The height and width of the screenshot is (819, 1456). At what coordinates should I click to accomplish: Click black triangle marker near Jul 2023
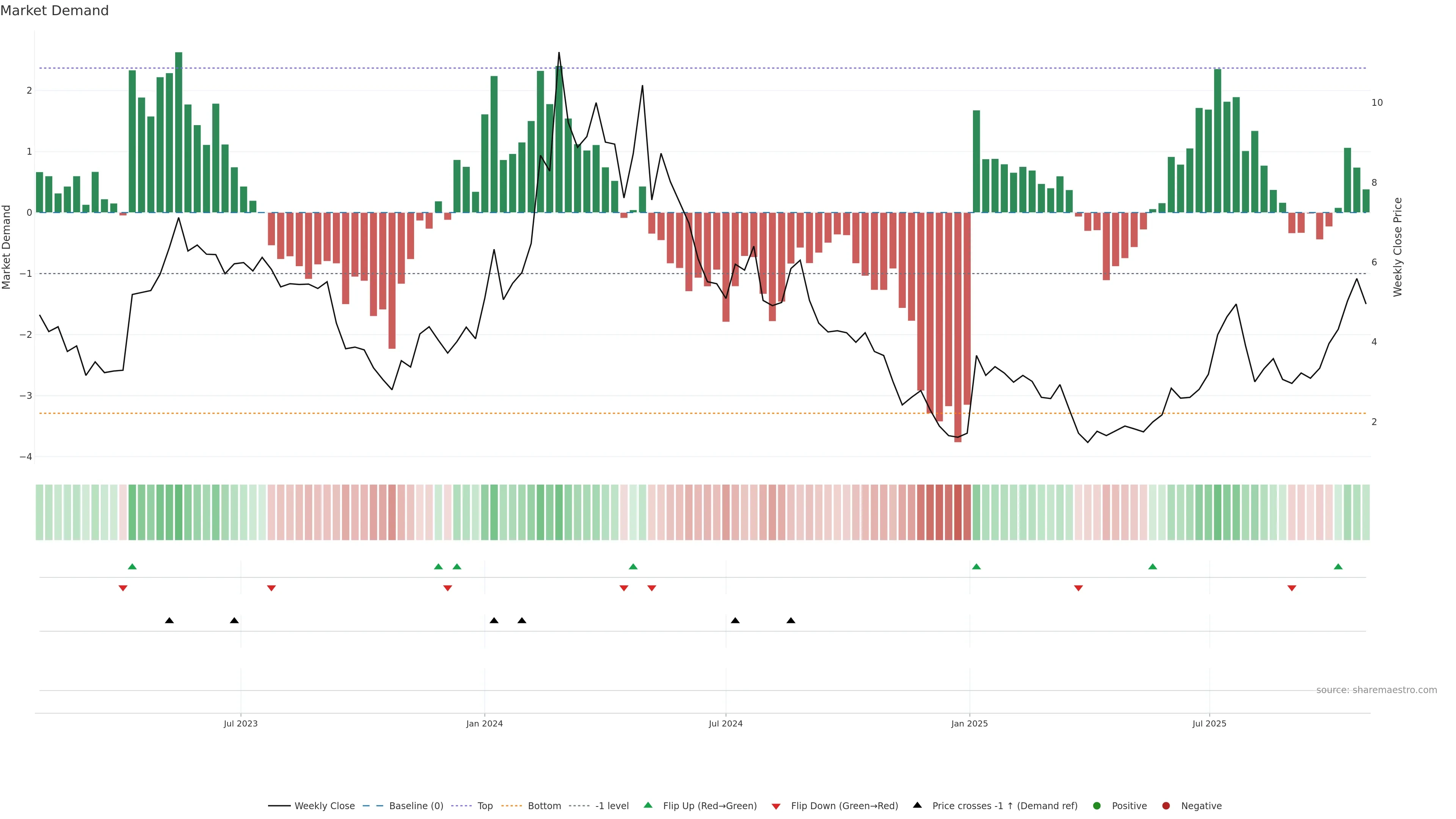pyautogui.click(x=235, y=621)
